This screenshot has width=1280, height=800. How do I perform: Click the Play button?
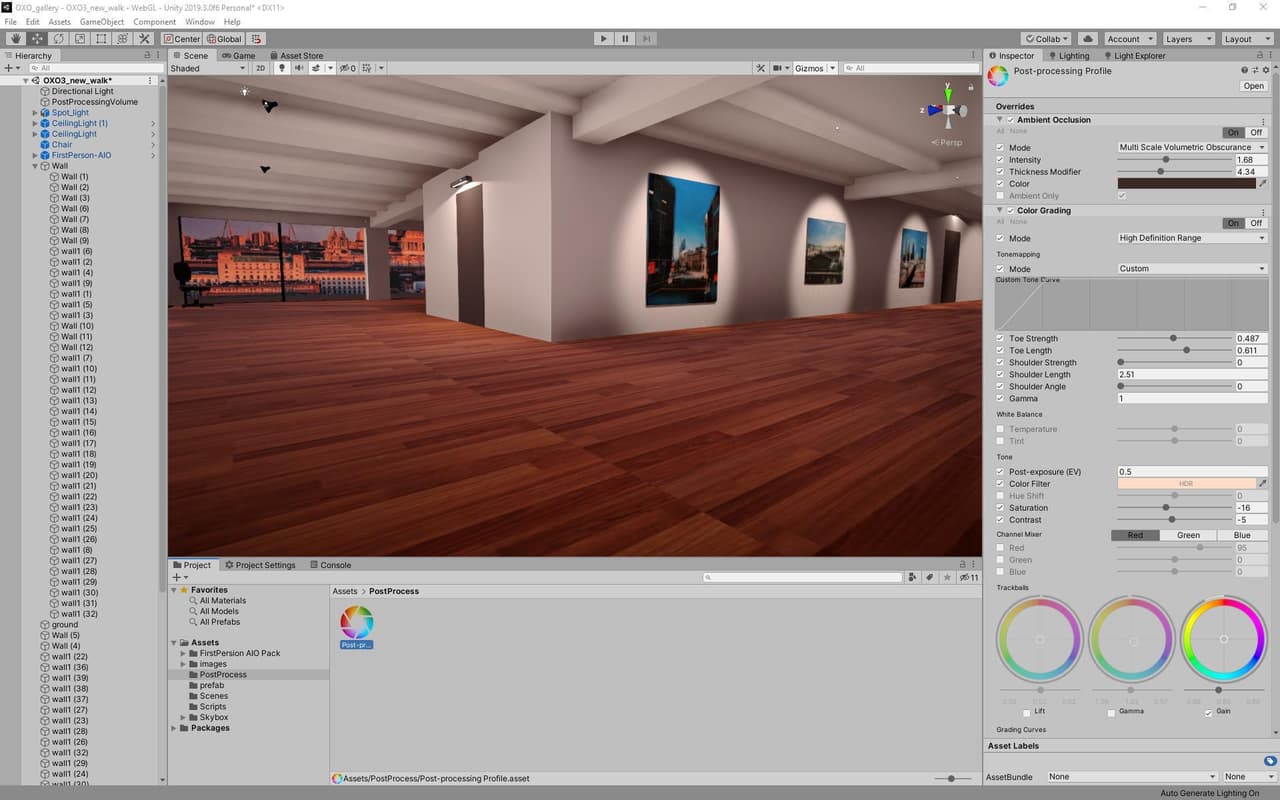603,39
